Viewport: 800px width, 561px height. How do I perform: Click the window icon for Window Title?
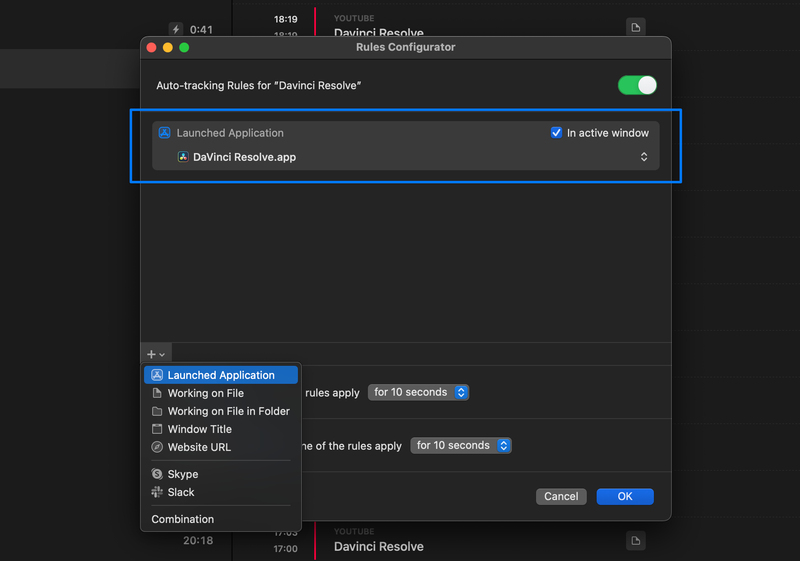(x=157, y=429)
